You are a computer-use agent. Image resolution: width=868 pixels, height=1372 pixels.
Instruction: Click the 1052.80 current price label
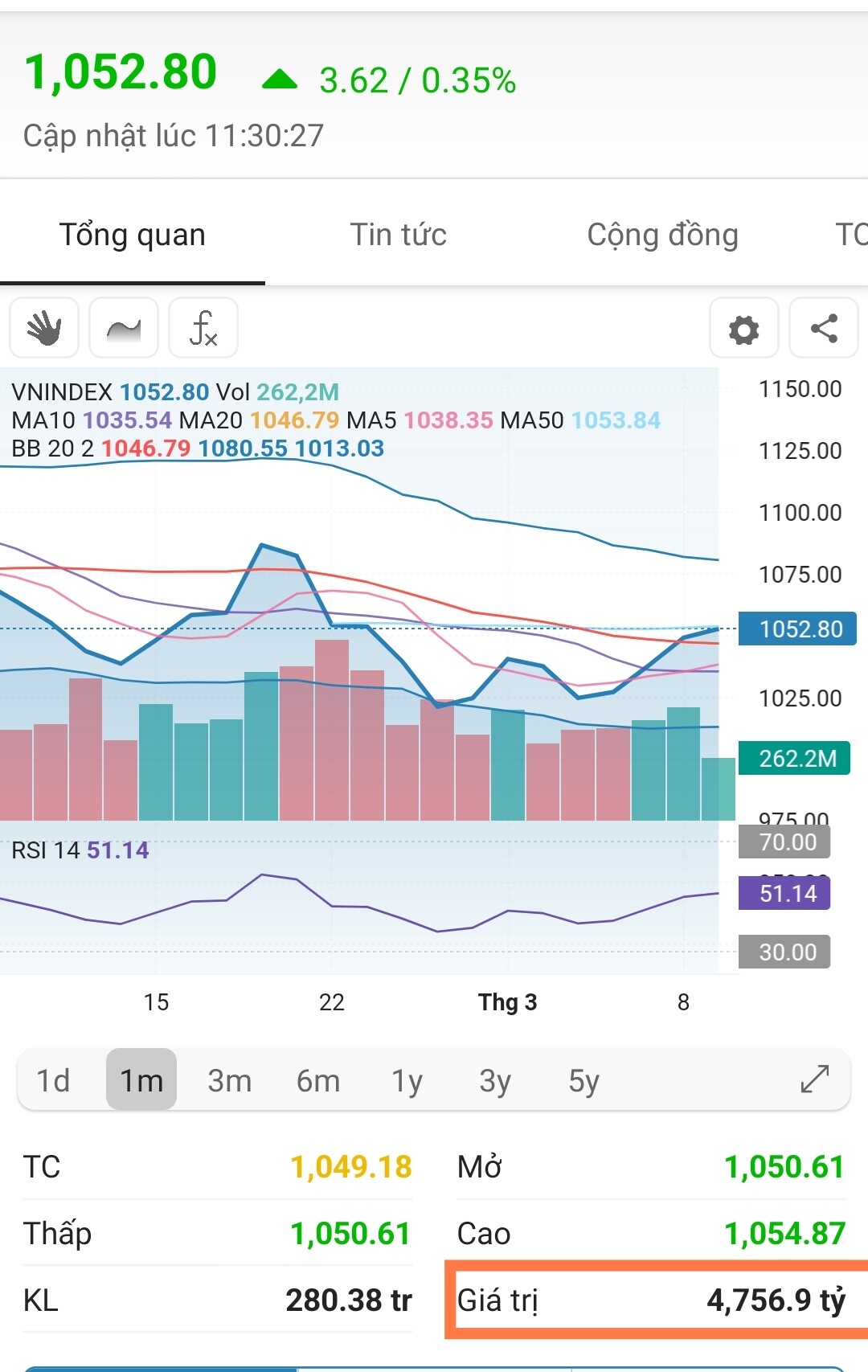click(797, 629)
